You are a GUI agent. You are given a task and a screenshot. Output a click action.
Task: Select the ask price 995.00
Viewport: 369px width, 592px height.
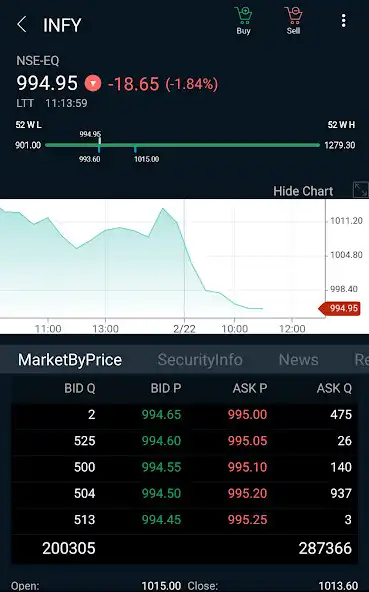tap(247, 415)
